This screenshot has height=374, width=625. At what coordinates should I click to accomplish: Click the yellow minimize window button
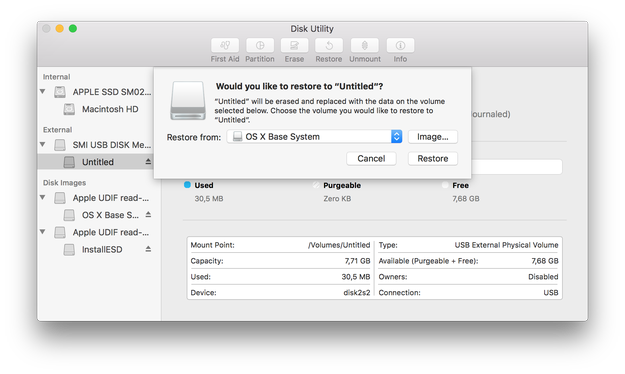pyautogui.click(x=59, y=28)
